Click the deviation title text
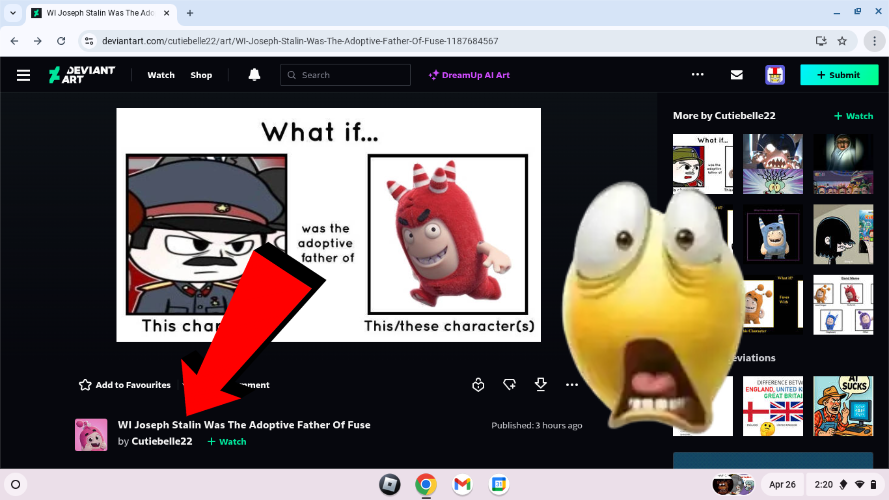The height and width of the screenshot is (500, 889). coord(244,425)
